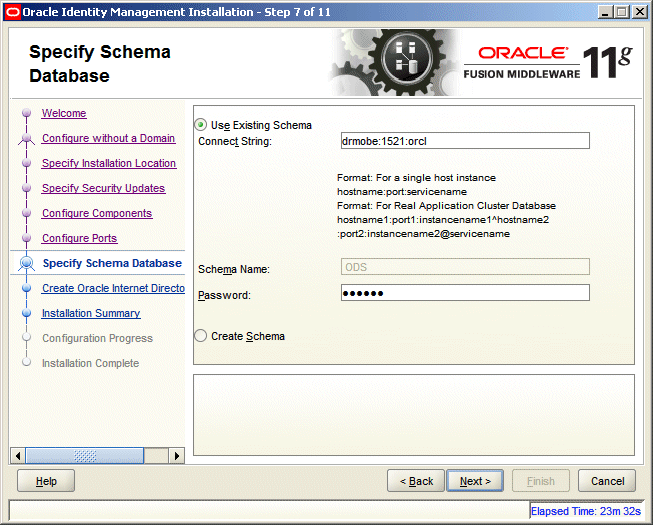Click the Help button
This screenshot has height=525, width=653.
(46, 481)
